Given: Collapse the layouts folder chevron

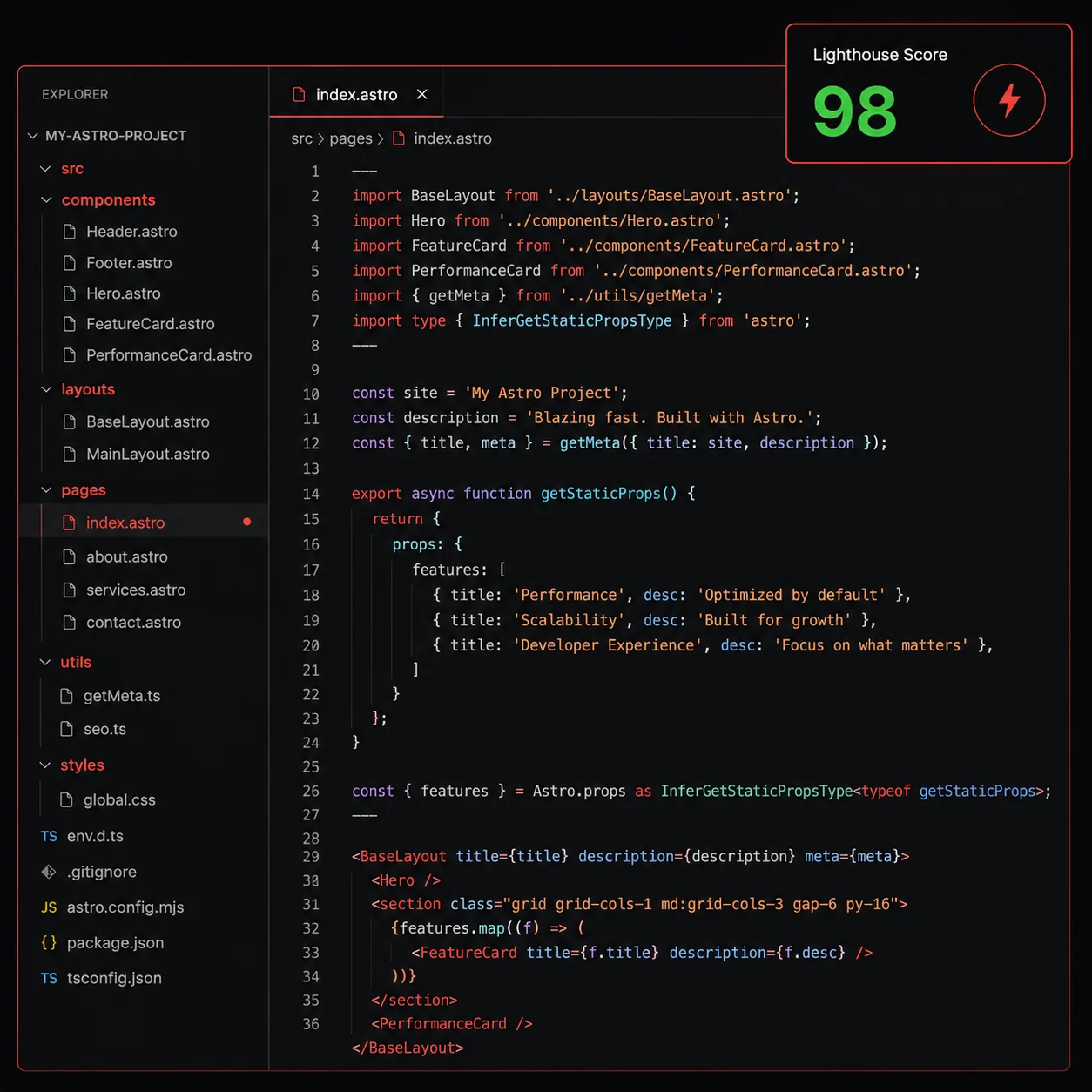Looking at the screenshot, I should 46,389.
